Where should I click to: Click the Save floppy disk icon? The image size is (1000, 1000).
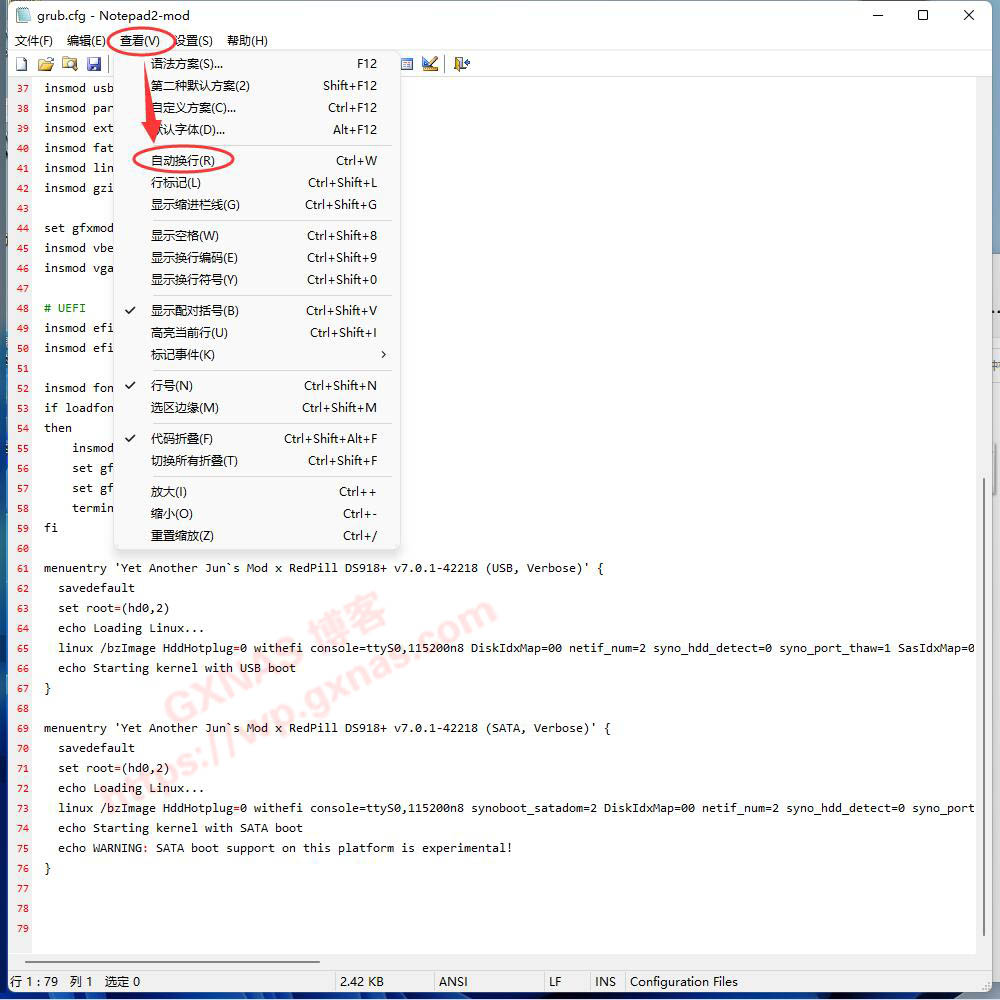[x=94, y=64]
